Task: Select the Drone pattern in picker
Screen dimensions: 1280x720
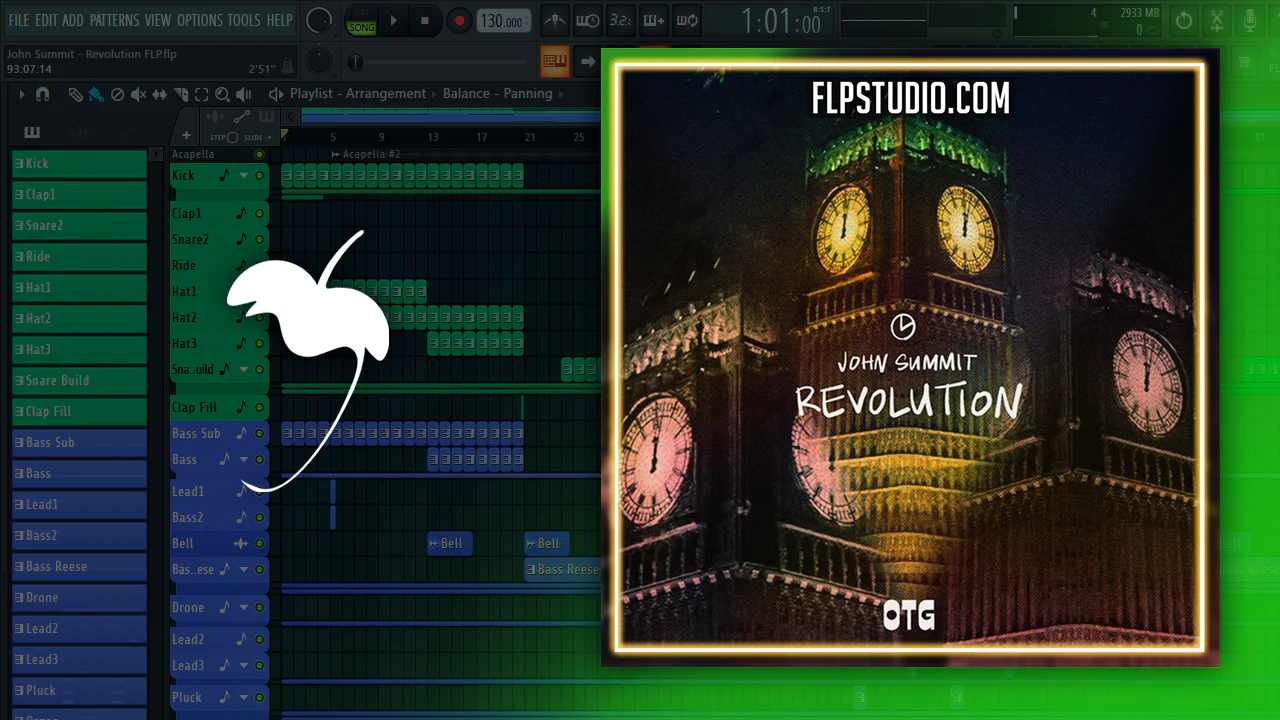Action: (x=80, y=598)
